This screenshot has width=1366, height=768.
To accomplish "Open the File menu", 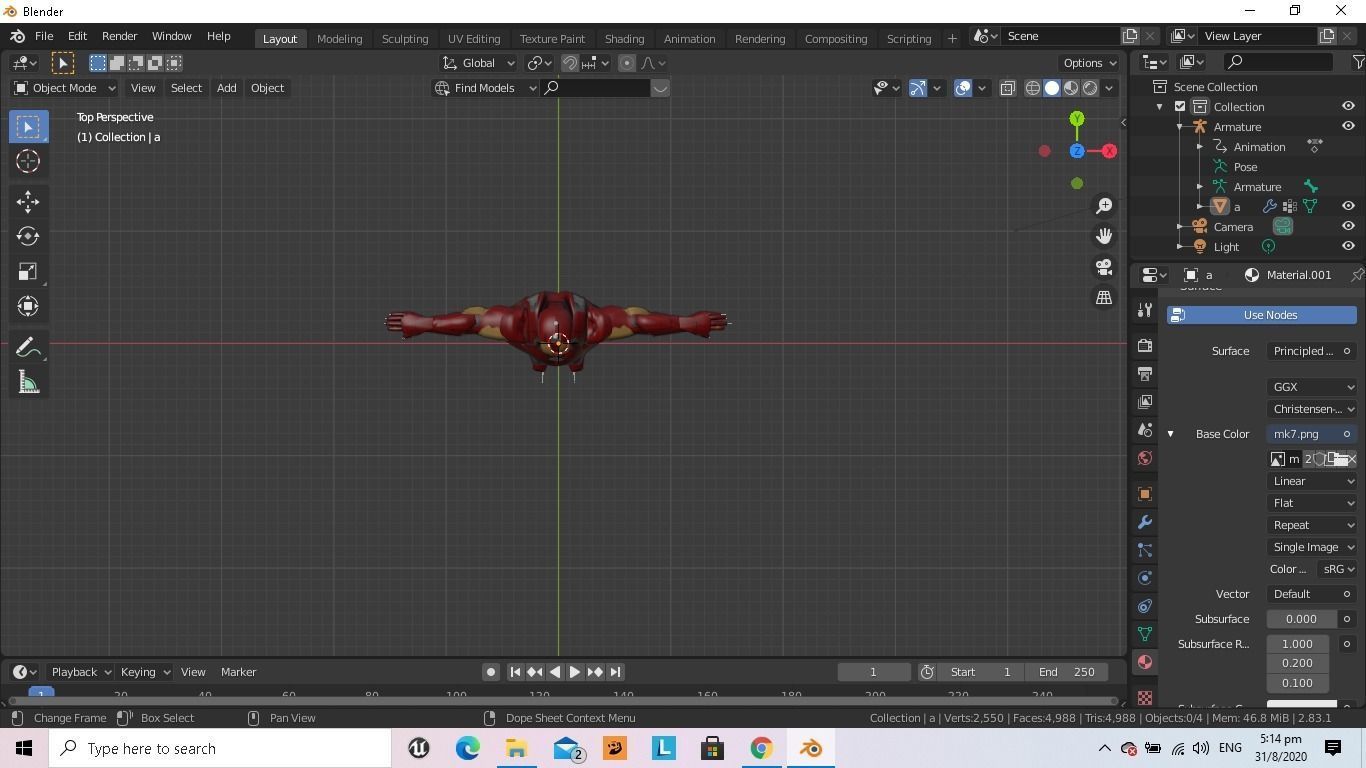I will pyautogui.click(x=44, y=36).
